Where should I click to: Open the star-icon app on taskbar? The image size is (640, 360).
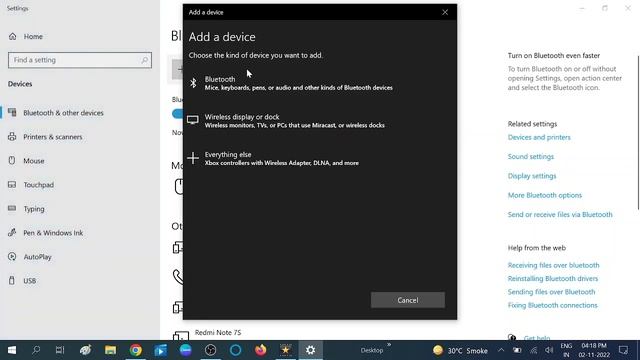click(285, 350)
